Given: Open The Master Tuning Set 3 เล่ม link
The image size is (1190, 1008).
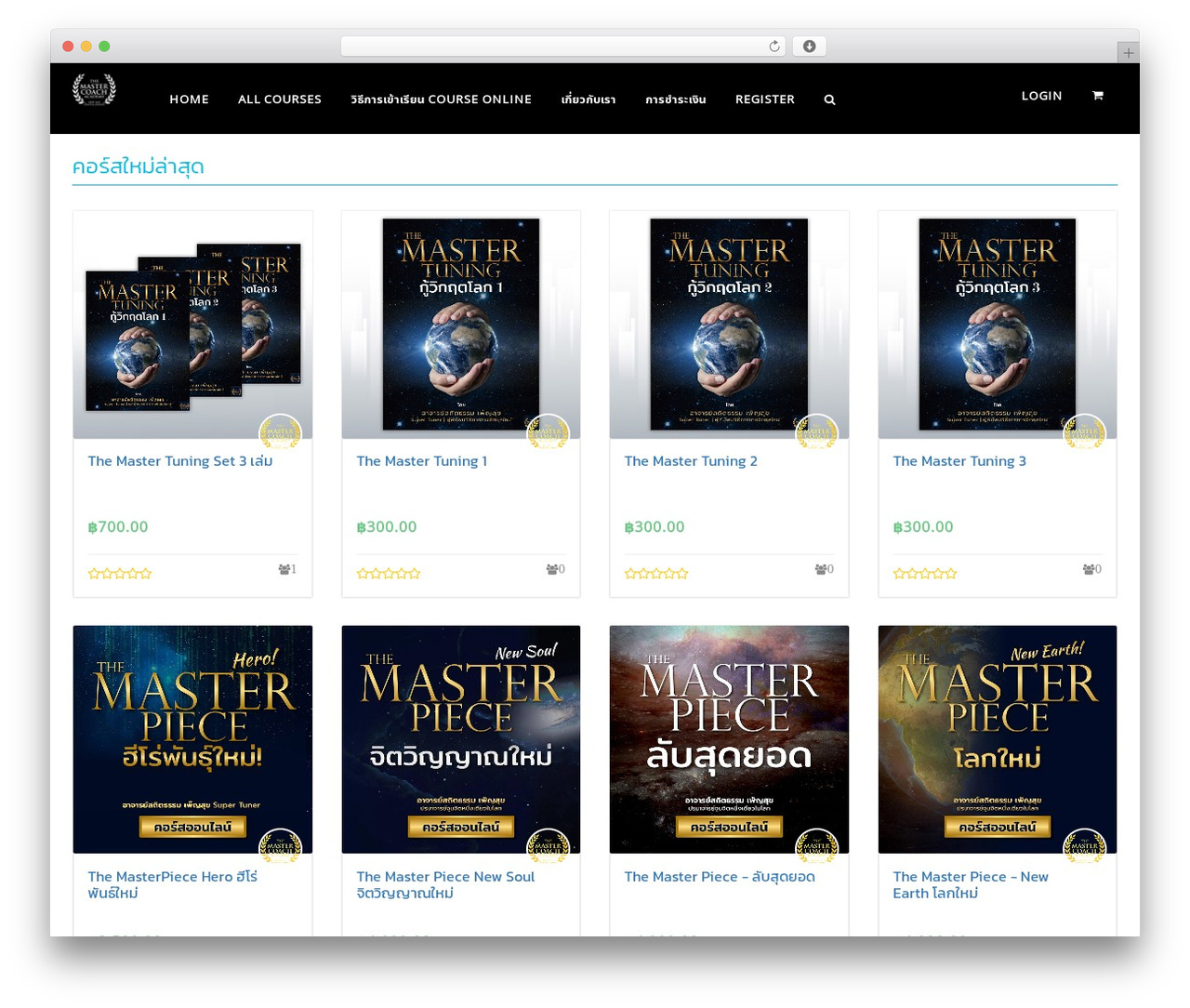Looking at the screenshot, I should (180, 461).
